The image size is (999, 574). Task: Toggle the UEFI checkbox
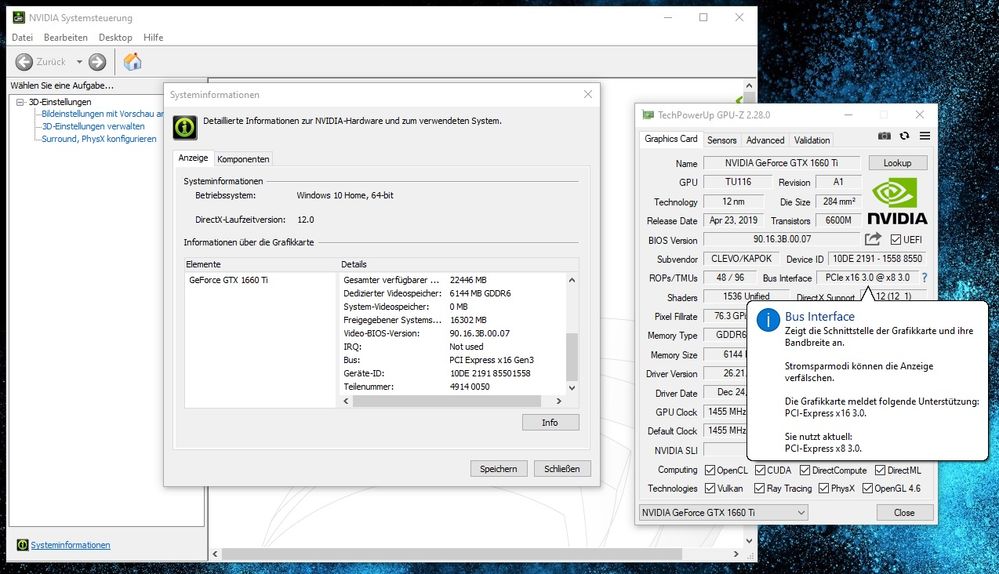coord(896,240)
